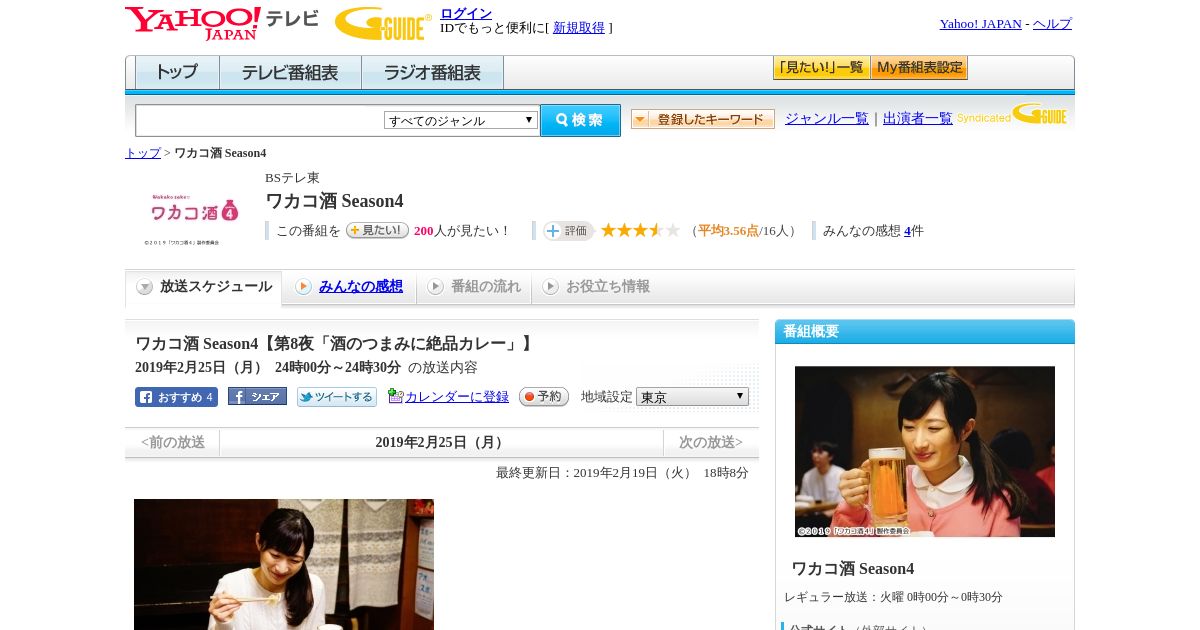Select the テレビ番組表 navigation tab
The image size is (1200, 630).
pyautogui.click(x=290, y=73)
